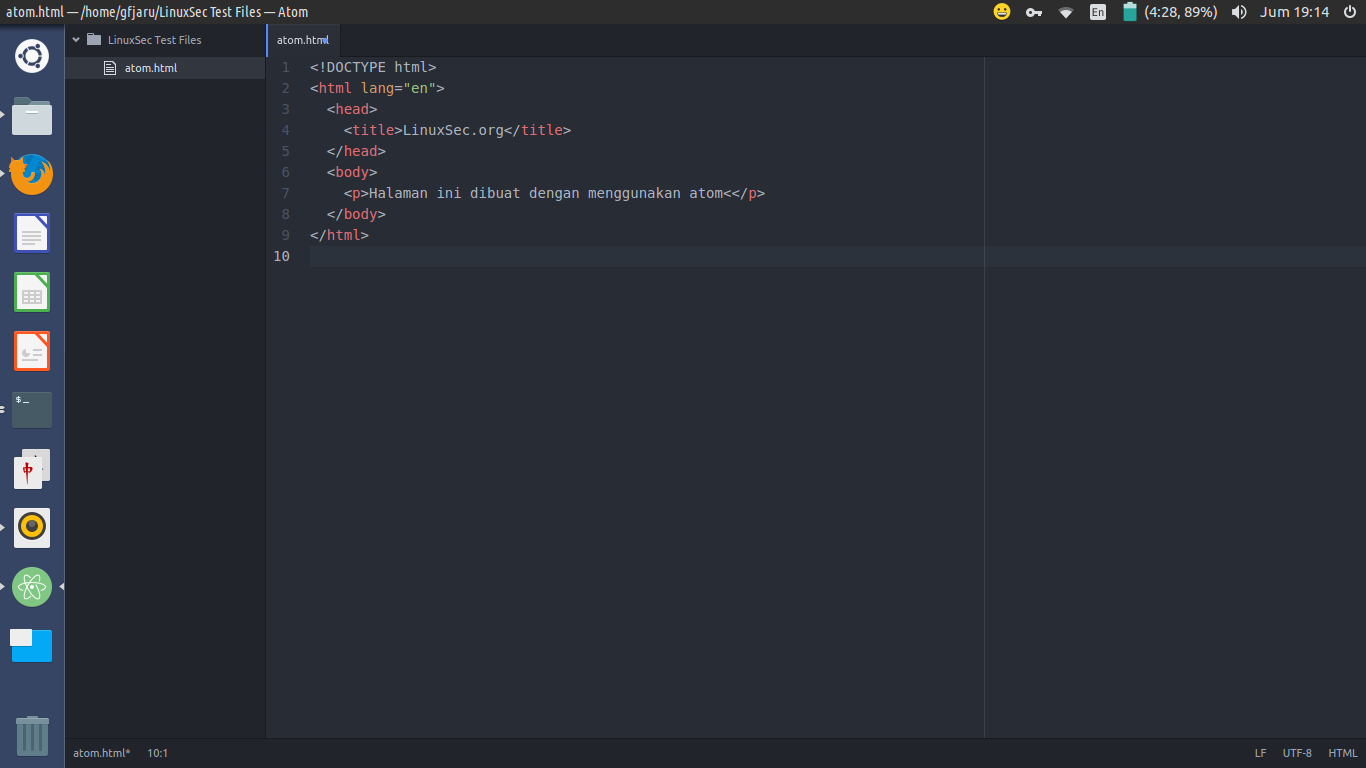Place cursor on empty line 10
This screenshot has height=768, width=1366.
(600, 256)
